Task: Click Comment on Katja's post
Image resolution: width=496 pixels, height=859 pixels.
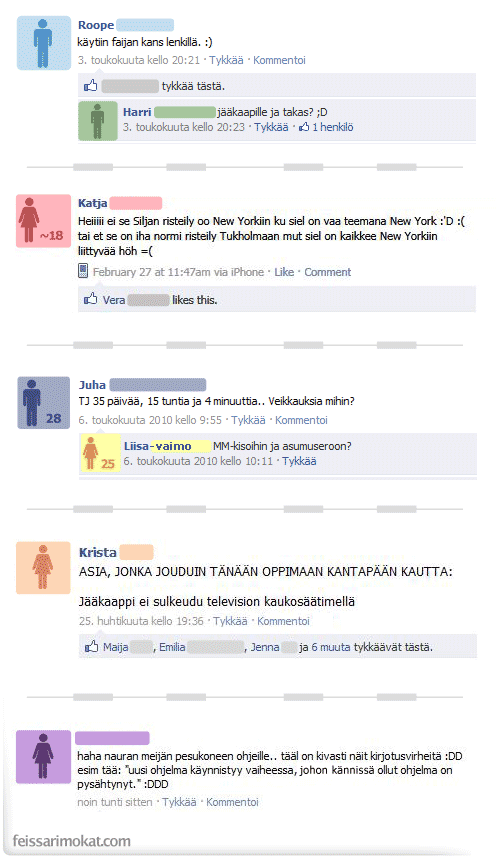Action: click(x=328, y=272)
